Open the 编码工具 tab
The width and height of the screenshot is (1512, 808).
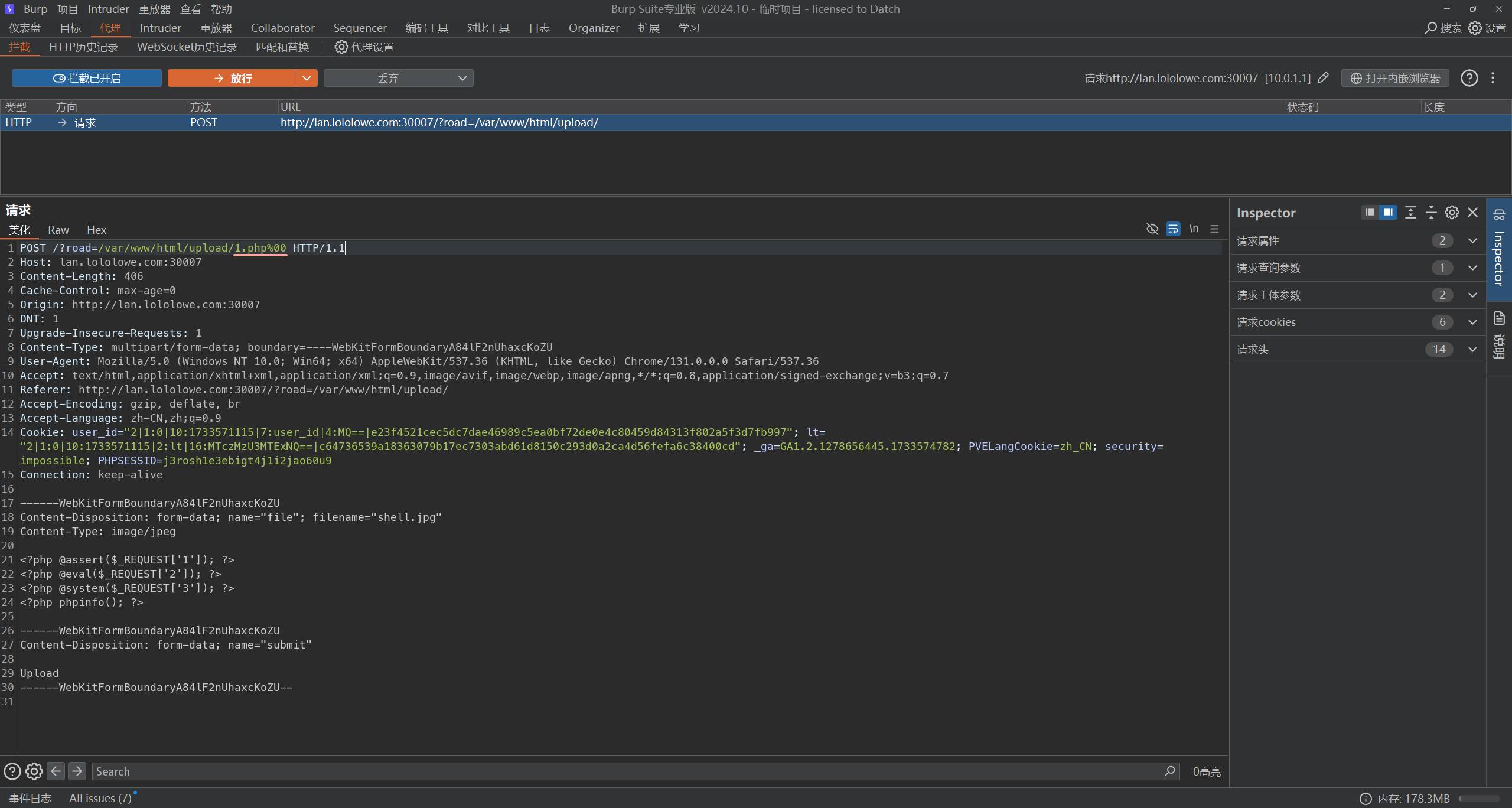[x=426, y=28]
